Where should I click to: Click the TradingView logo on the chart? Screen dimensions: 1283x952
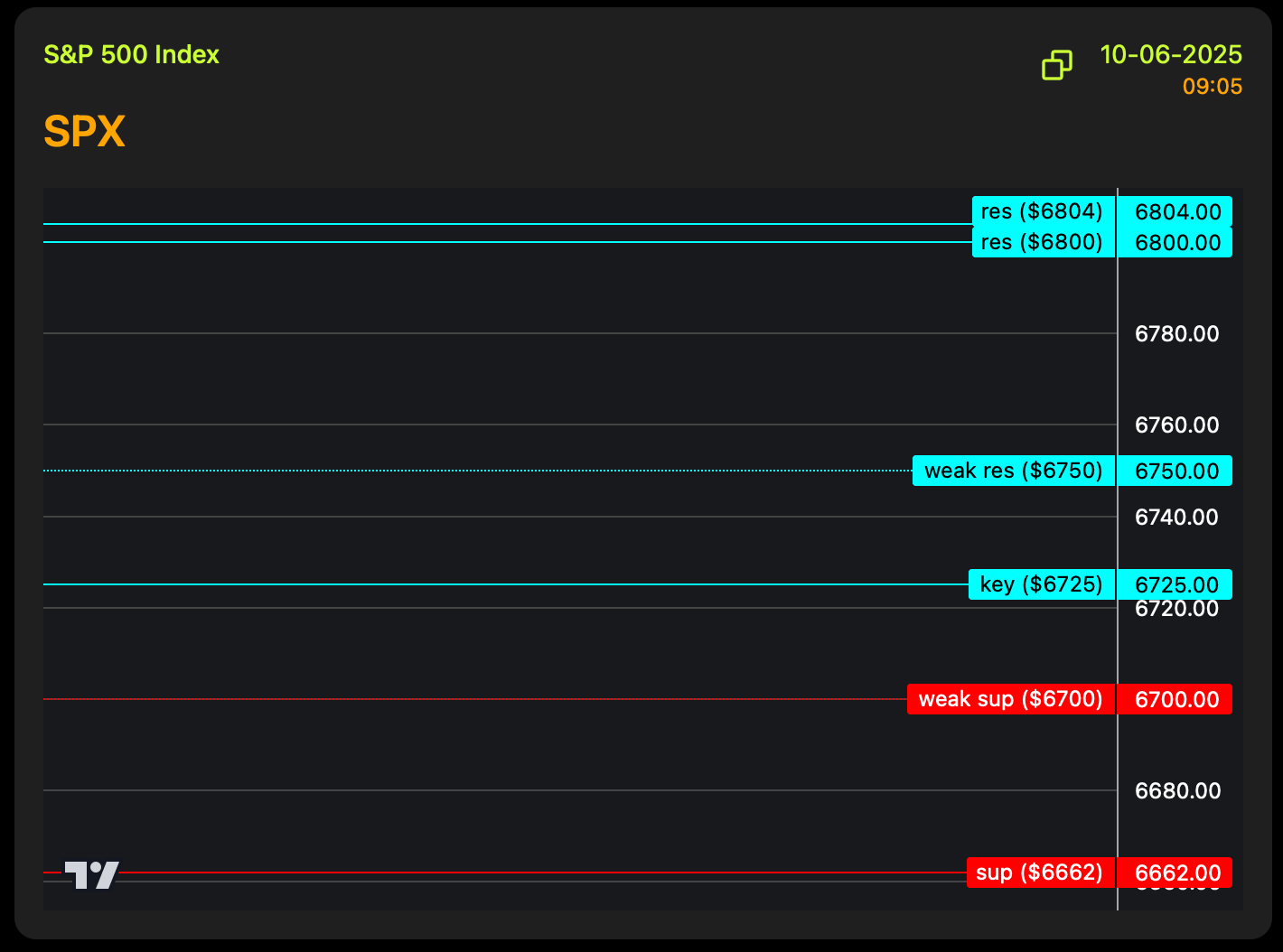coord(91,874)
